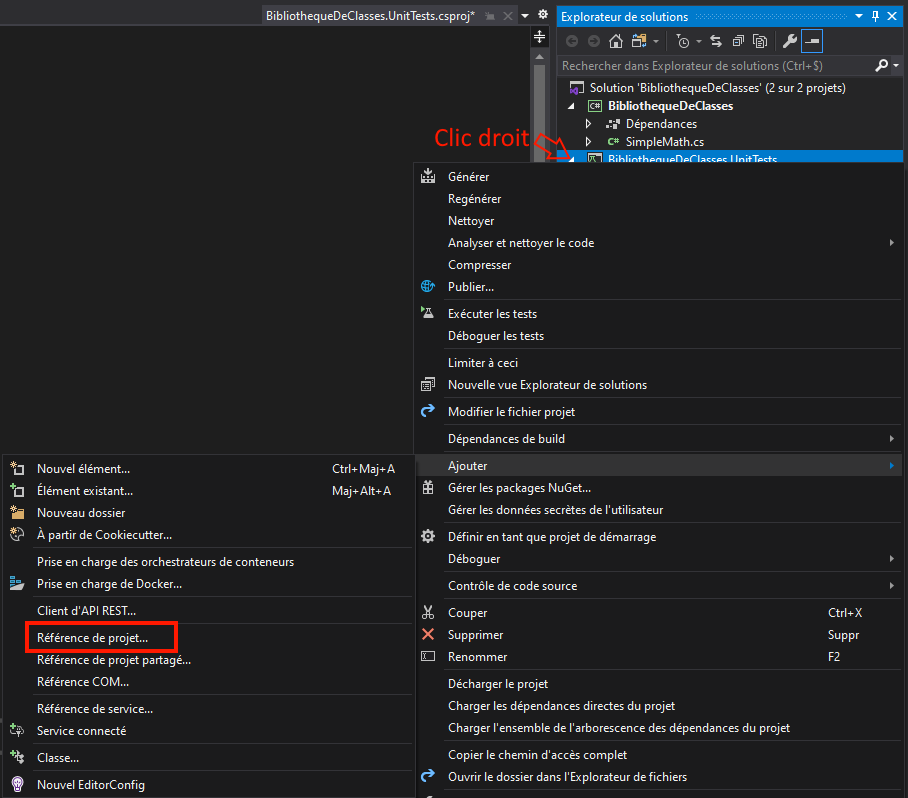Click the Home icon in Solution Explorer

coord(616,41)
